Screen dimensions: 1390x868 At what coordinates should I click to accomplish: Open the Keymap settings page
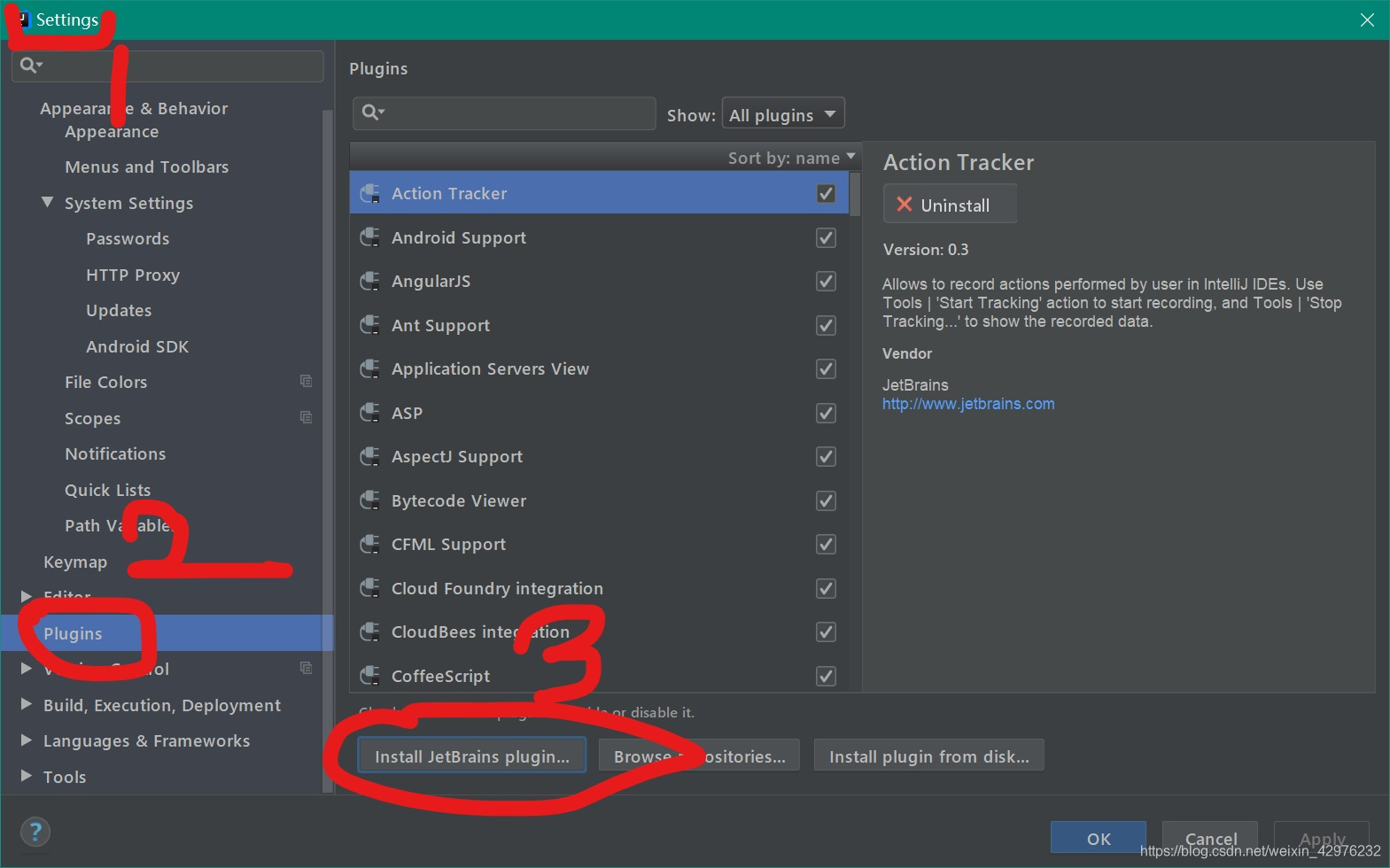pos(75,562)
